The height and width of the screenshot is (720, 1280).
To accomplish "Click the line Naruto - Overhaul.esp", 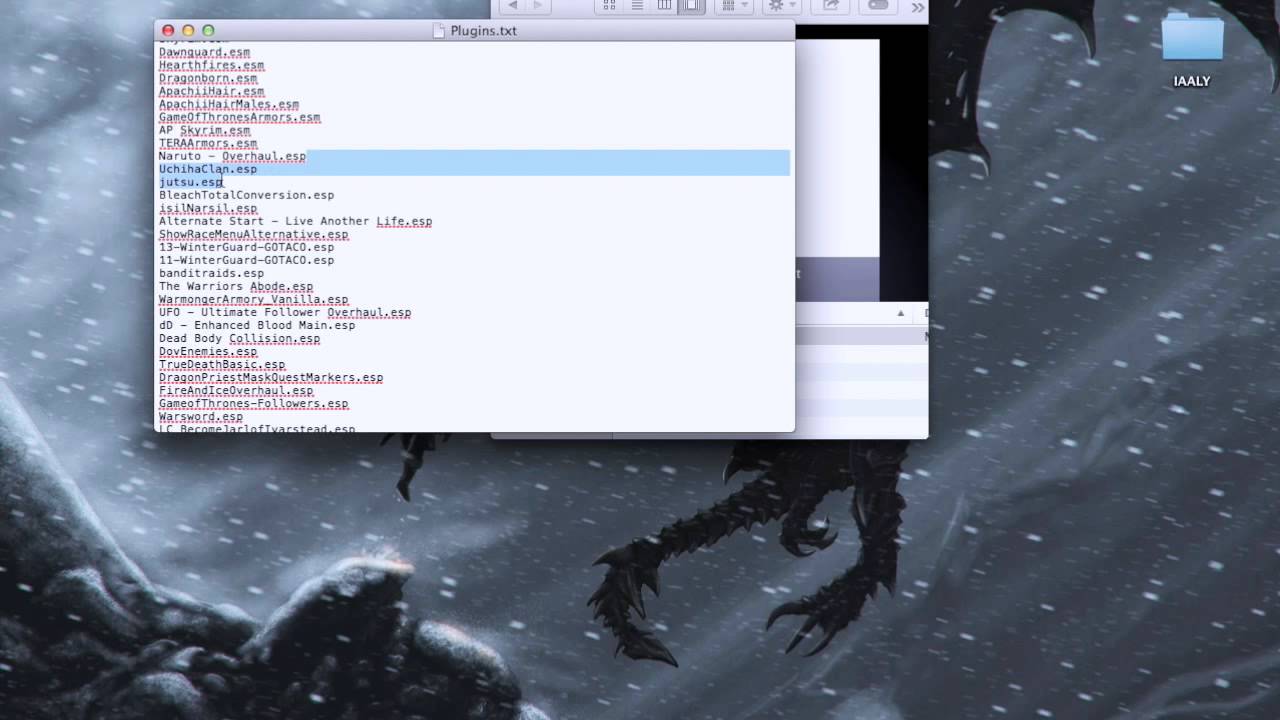I will [x=232, y=156].
